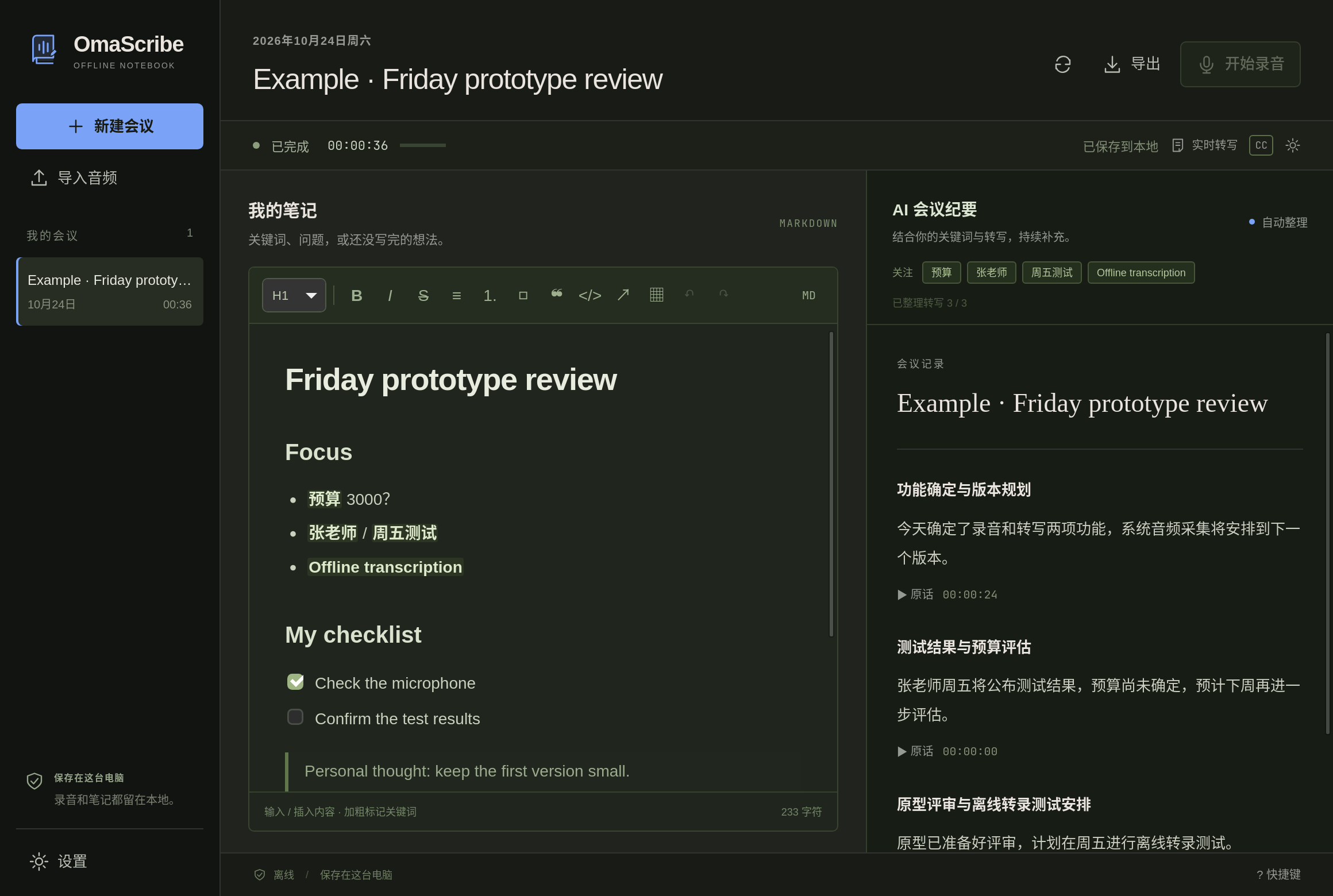Viewport: 1333px width, 896px height.
Task: Insert a table
Action: [656, 295]
